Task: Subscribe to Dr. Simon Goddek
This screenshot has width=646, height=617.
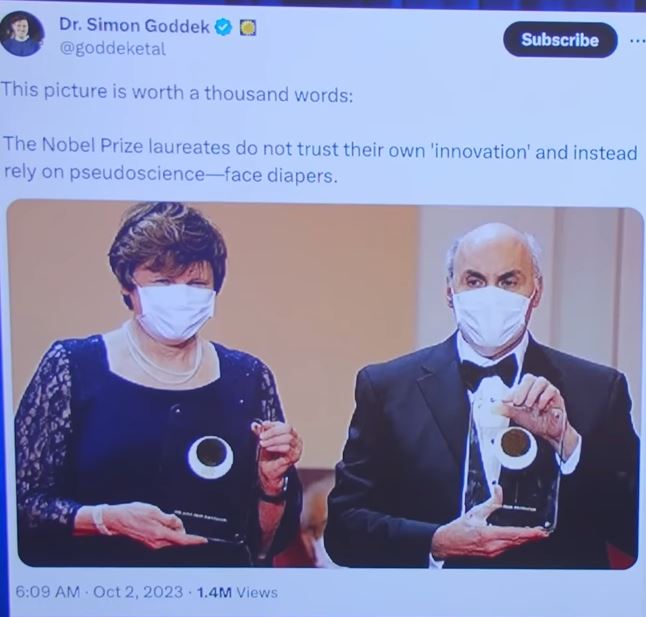Action: point(560,40)
